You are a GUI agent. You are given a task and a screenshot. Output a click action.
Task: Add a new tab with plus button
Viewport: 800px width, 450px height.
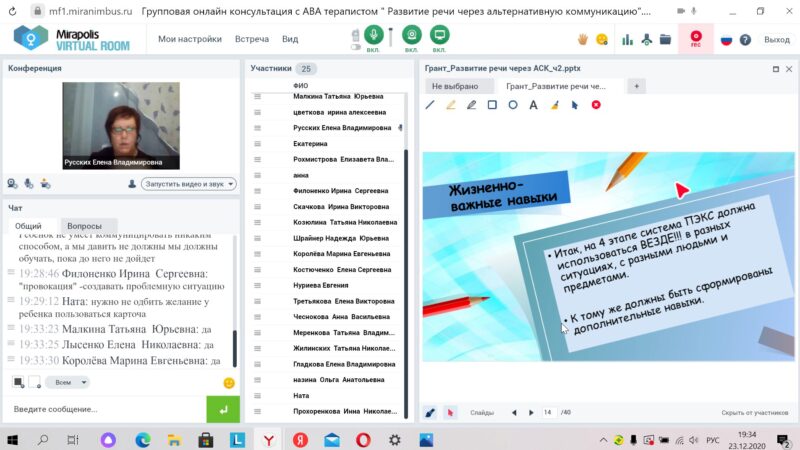point(636,86)
